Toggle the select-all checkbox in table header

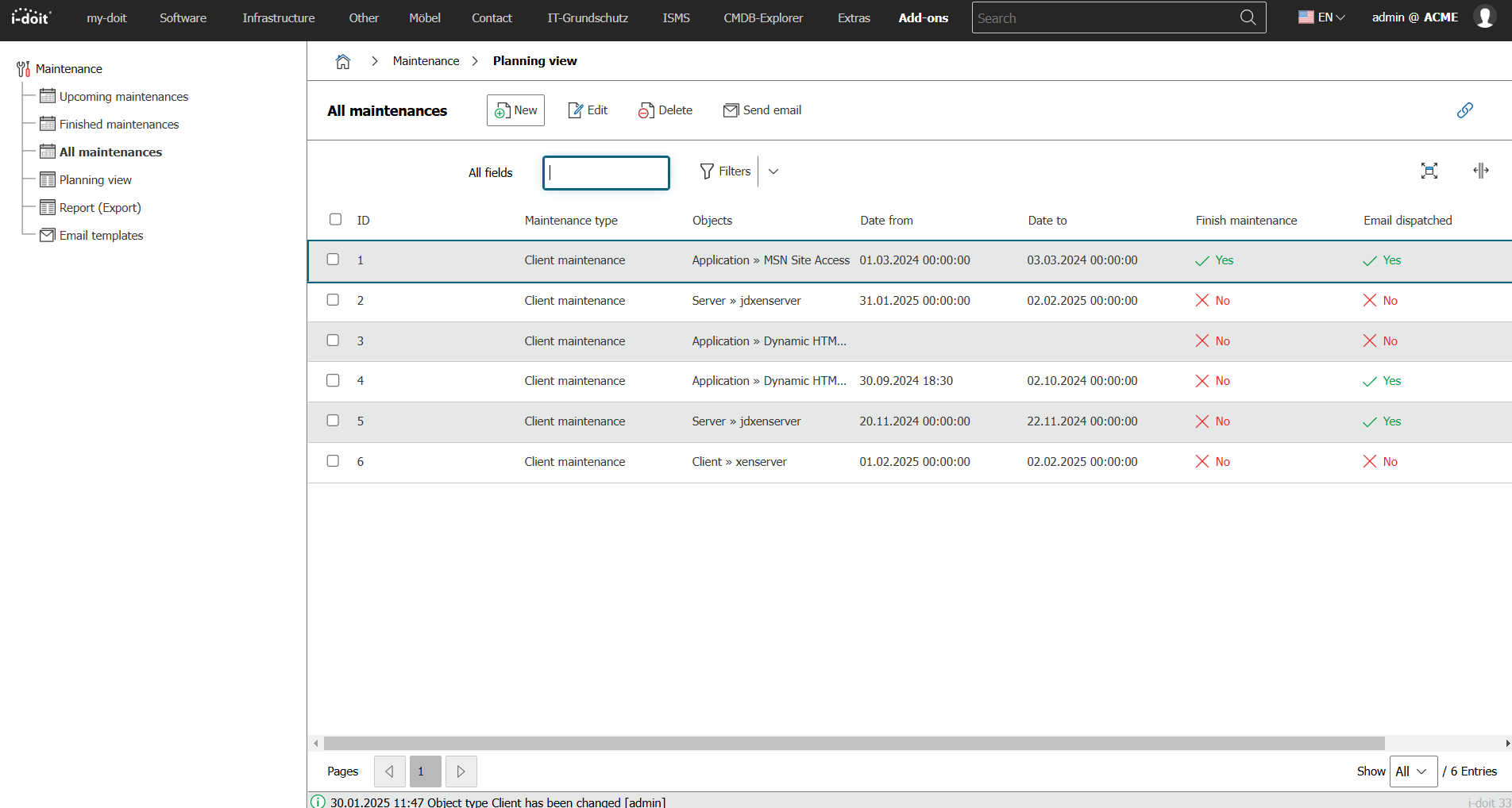(x=335, y=219)
